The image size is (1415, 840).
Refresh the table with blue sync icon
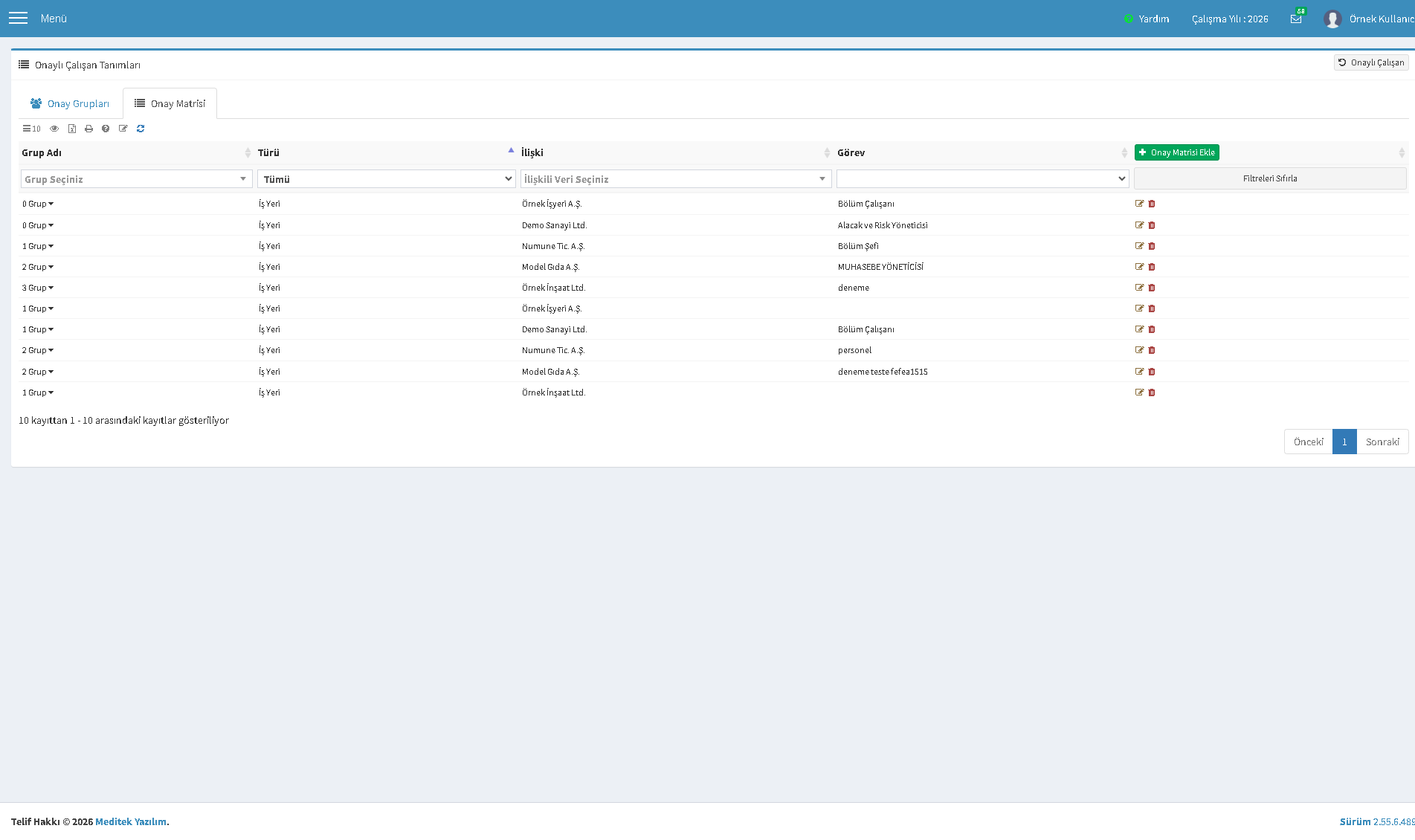point(141,129)
